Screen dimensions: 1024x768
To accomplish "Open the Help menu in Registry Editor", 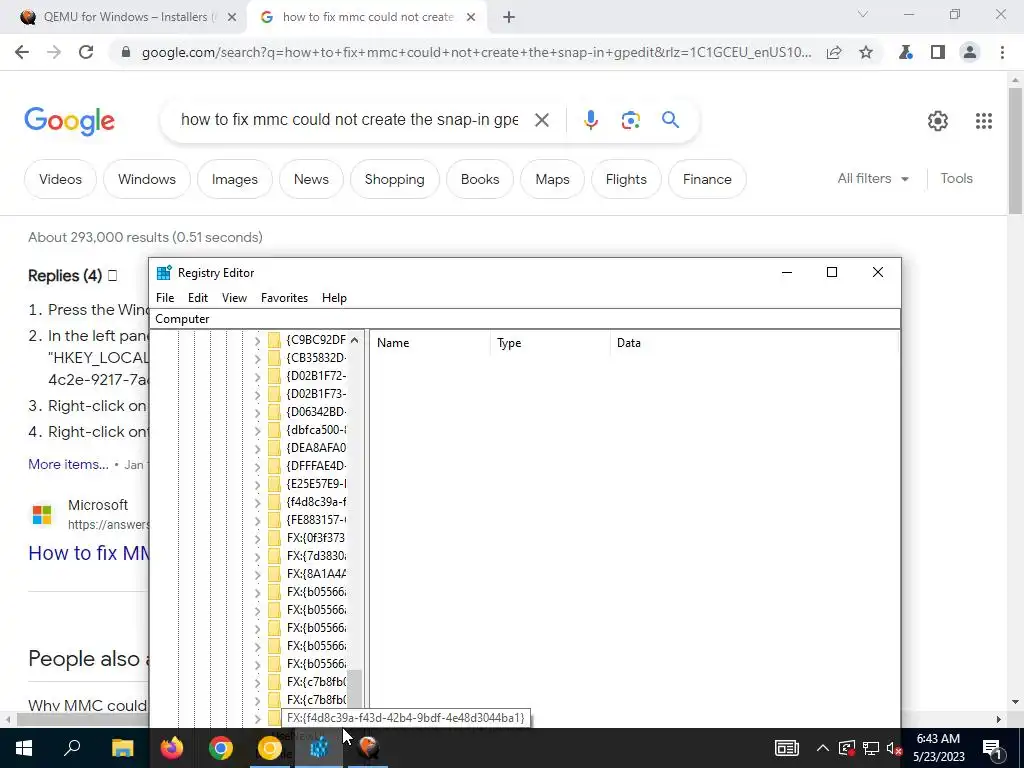I will 334,298.
